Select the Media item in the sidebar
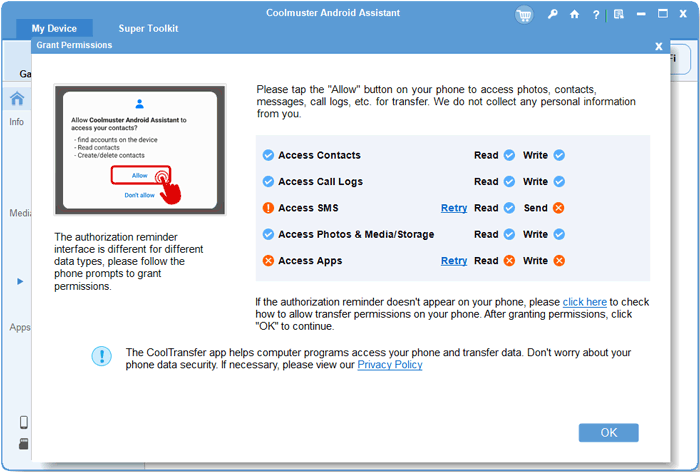This screenshot has width=700, height=472. [x=21, y=213]
